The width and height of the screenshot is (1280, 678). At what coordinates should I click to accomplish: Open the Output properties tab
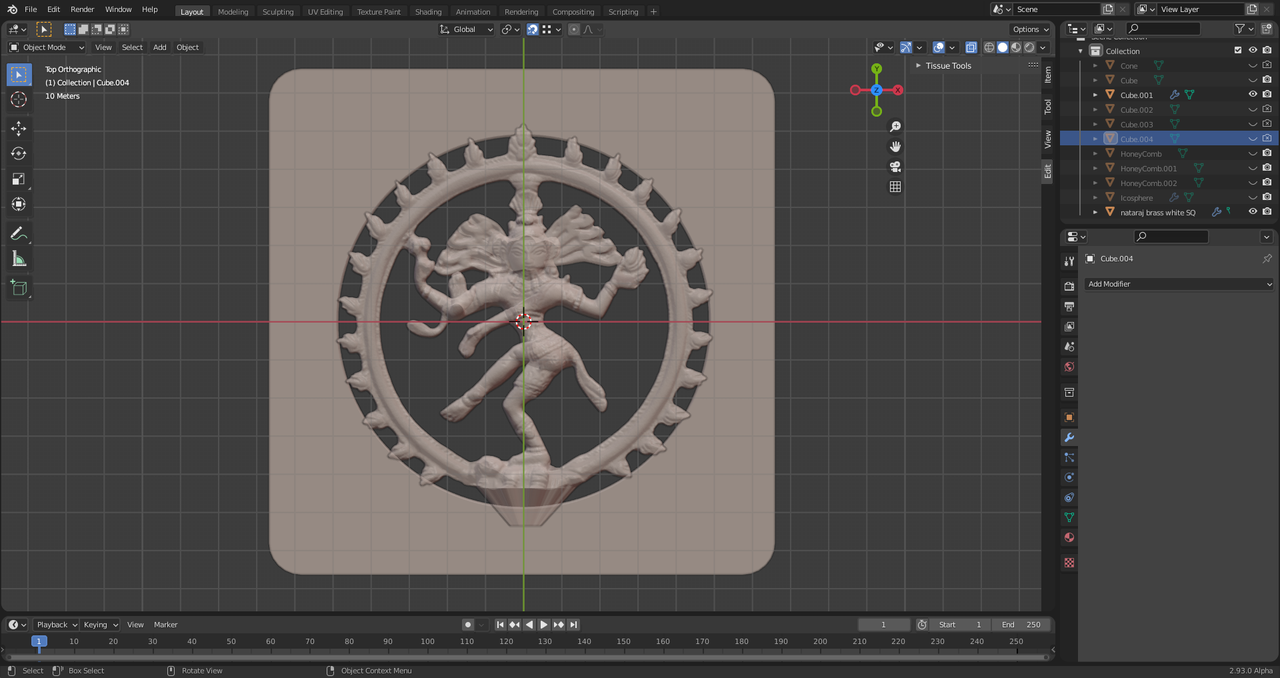(x=1069, y=307)
